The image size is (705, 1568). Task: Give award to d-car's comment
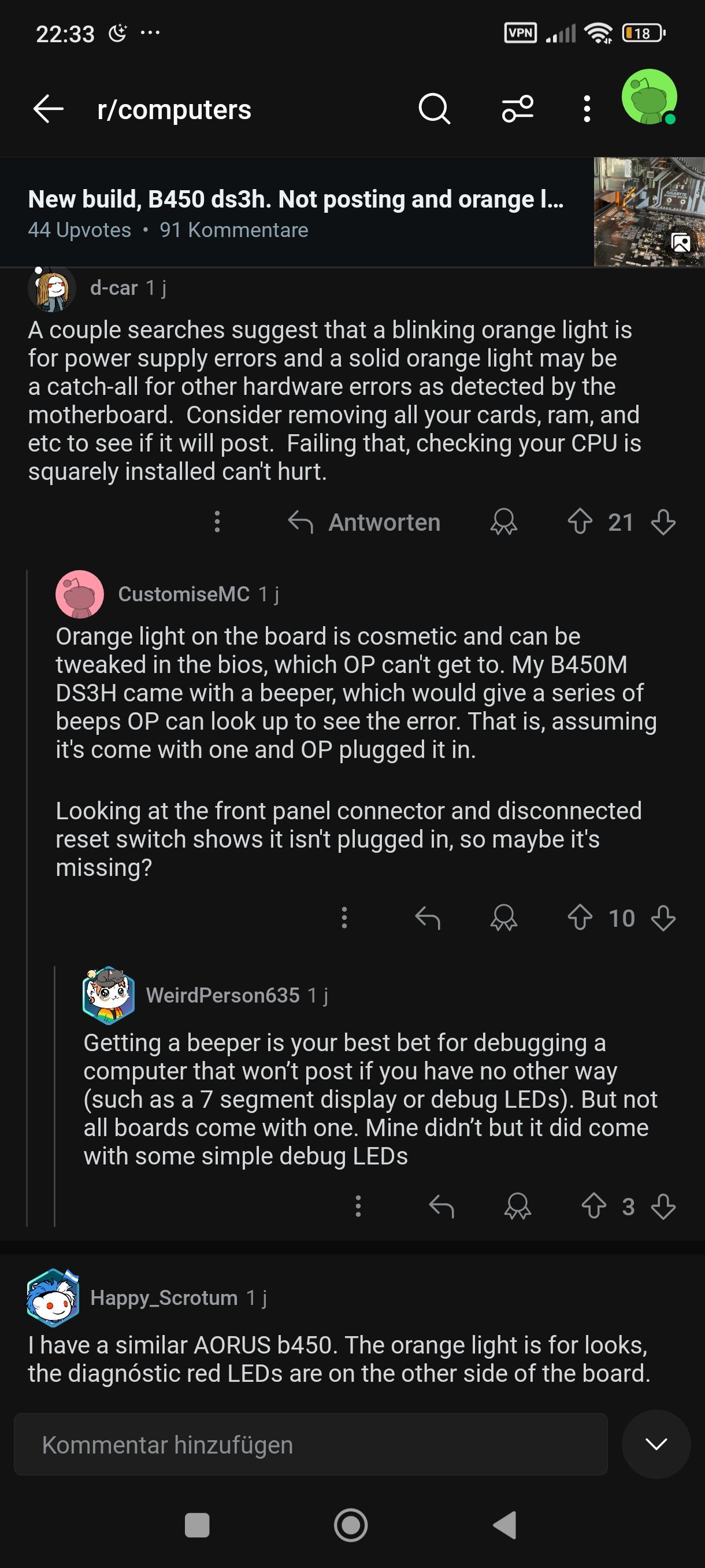coord(504,522)
